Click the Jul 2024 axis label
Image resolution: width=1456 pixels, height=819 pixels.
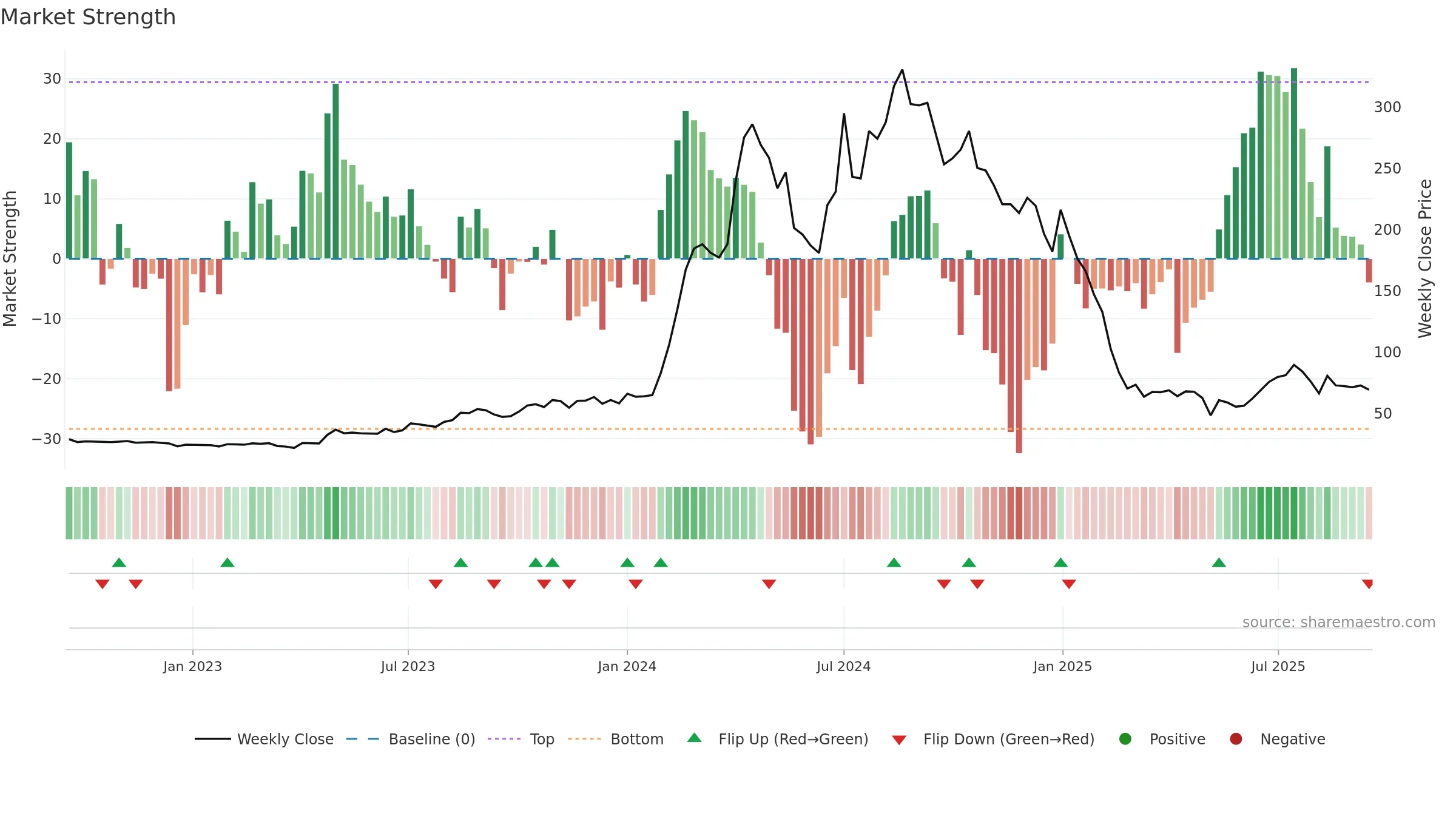coord(843,666)
